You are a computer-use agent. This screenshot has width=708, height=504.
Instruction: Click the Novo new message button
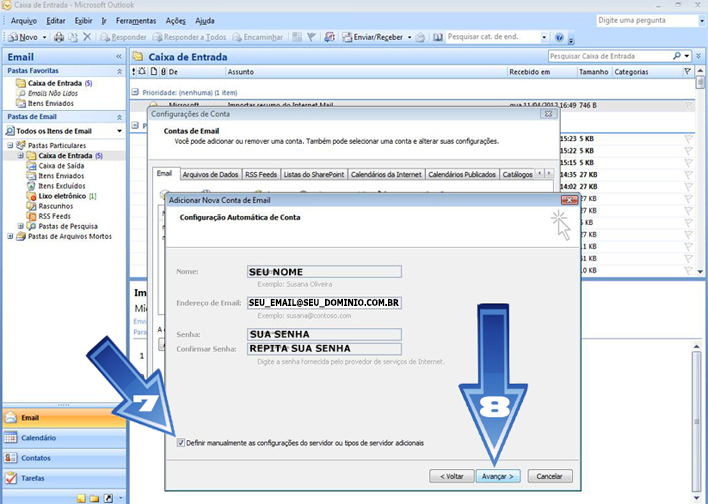pos(23,37)
